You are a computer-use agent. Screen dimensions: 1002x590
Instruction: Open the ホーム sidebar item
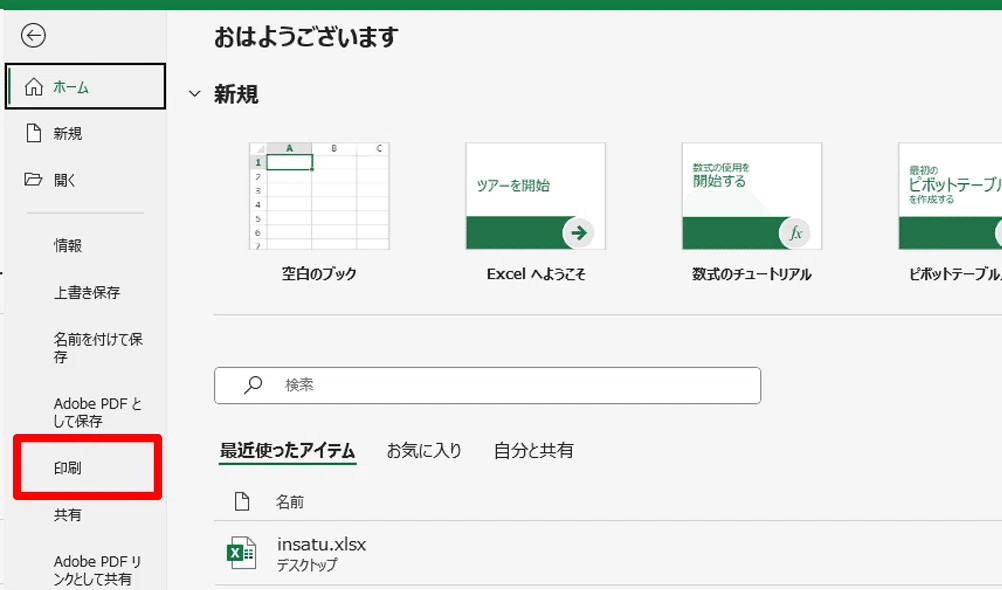pos(85,86)
